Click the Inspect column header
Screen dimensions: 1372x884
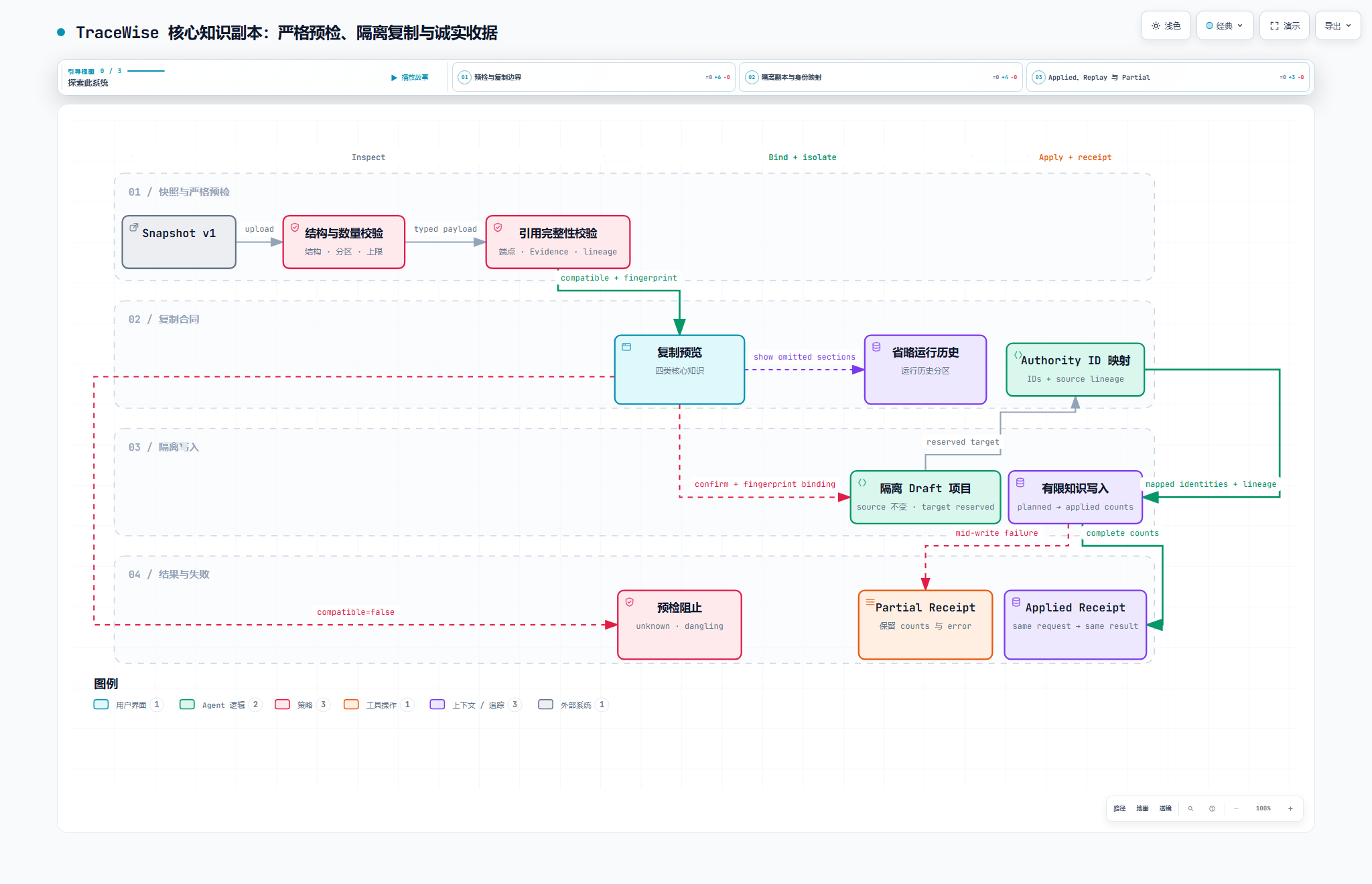(368, 157)
